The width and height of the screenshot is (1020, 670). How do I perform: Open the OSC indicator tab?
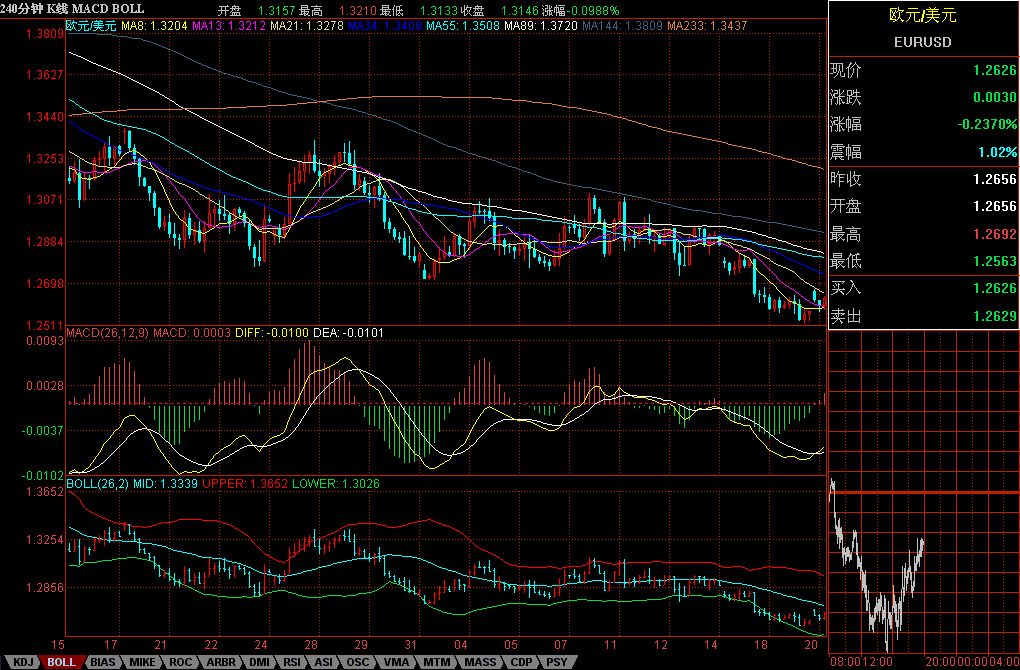(x=358, y=662)
